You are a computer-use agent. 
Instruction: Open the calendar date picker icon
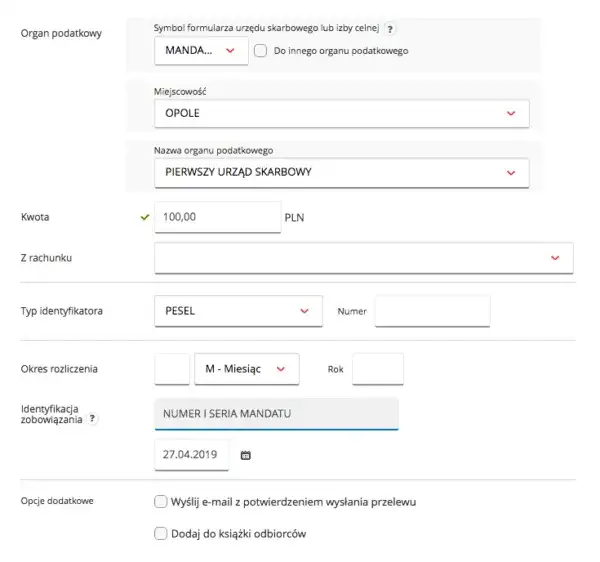(246, 455)
